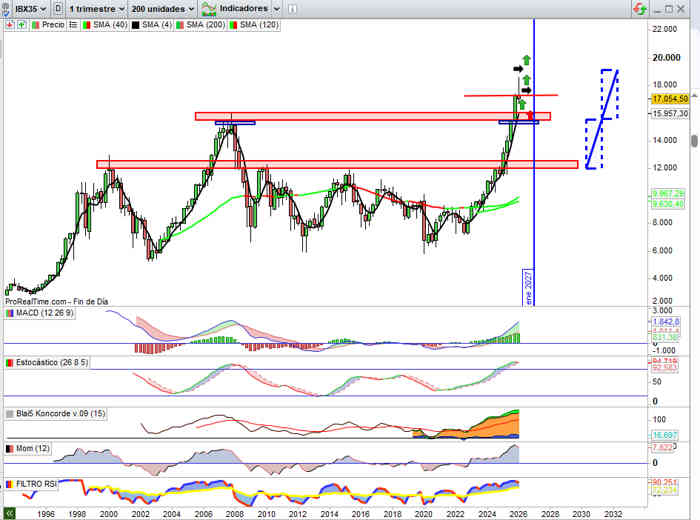Click the red plus icon near Precio
The width and height of the screenshot is (700, 520).
[10, 23]
